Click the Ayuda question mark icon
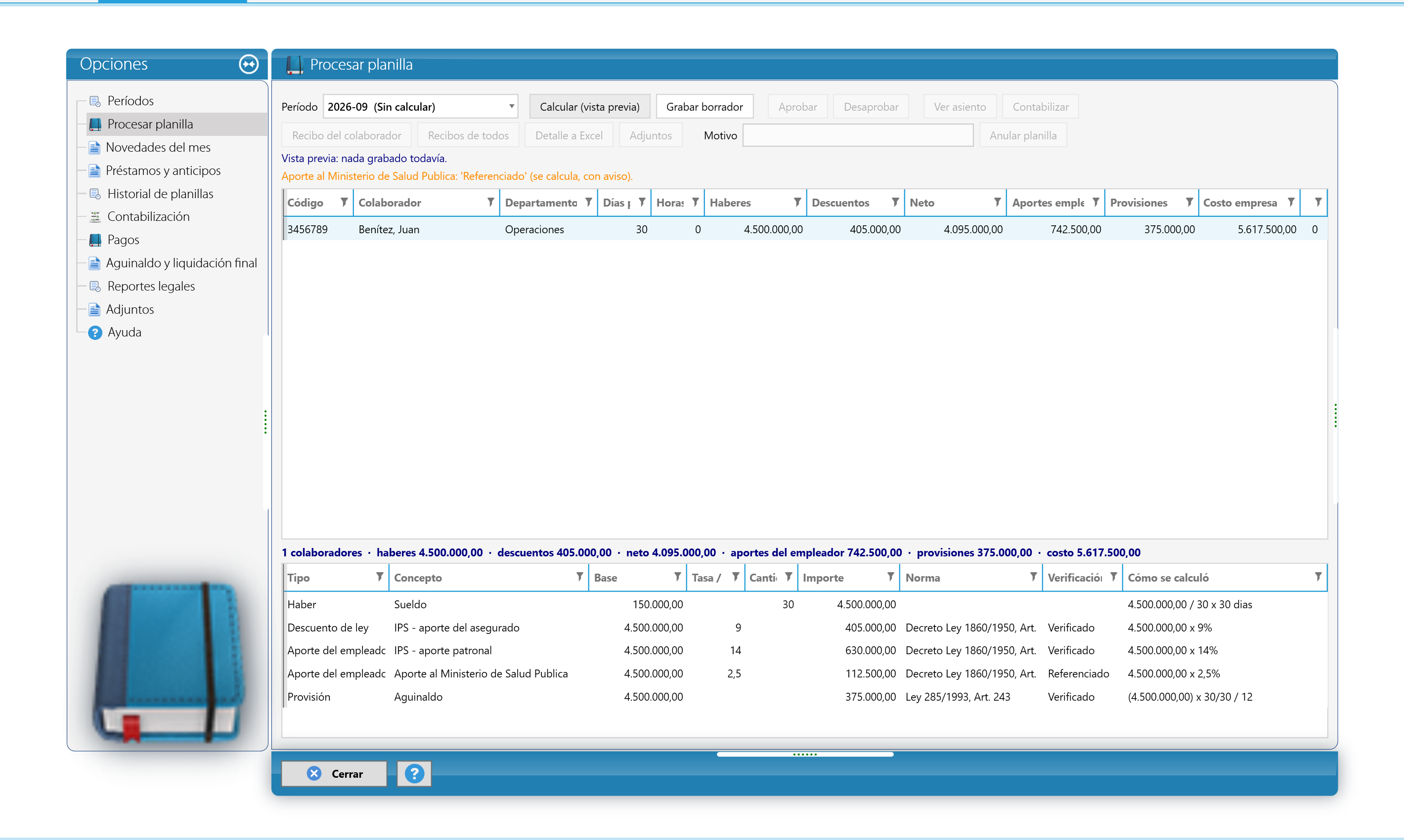This screenshot has height=840, width=1404. 95,332
